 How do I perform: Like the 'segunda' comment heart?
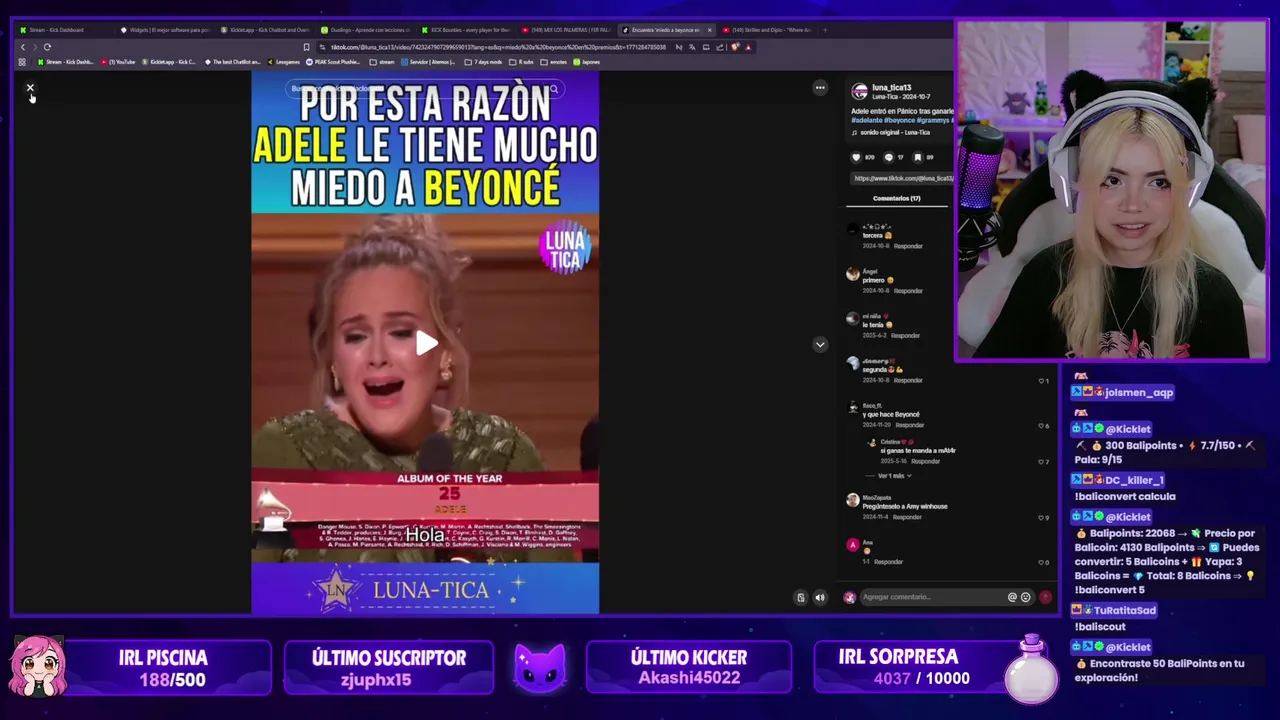1041,381
